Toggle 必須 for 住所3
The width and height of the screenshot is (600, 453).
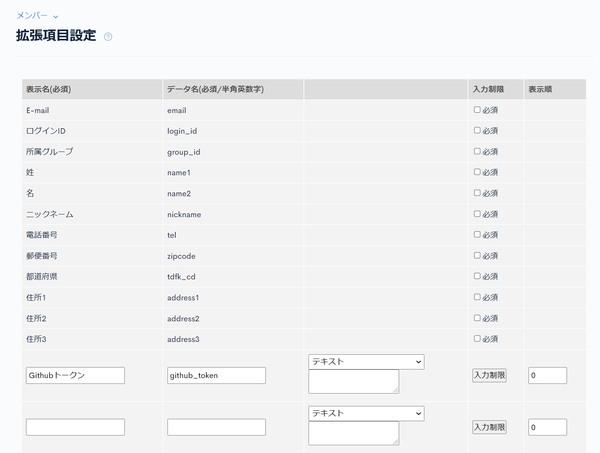coord(477,339)
